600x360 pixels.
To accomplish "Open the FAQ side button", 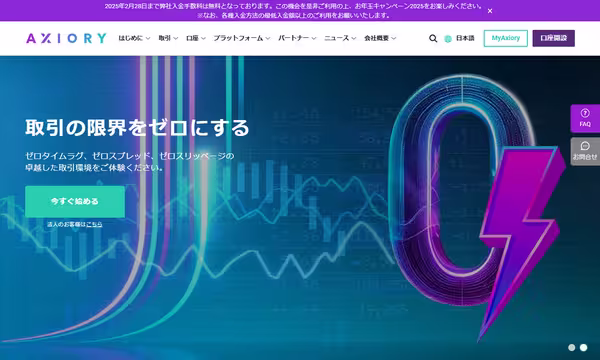I will [x=585, y=118].
